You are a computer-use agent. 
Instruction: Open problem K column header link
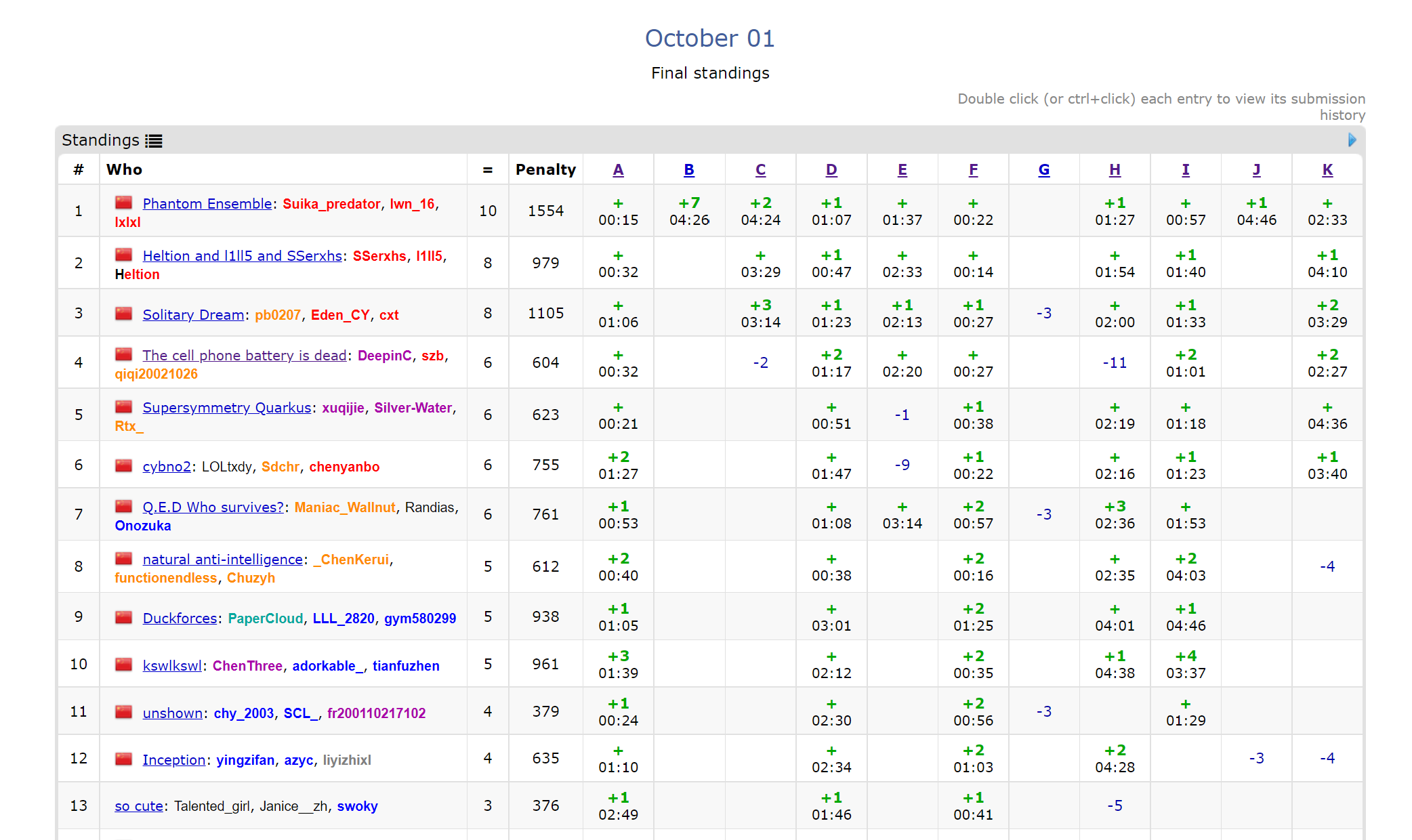[x=1327, y=169]
